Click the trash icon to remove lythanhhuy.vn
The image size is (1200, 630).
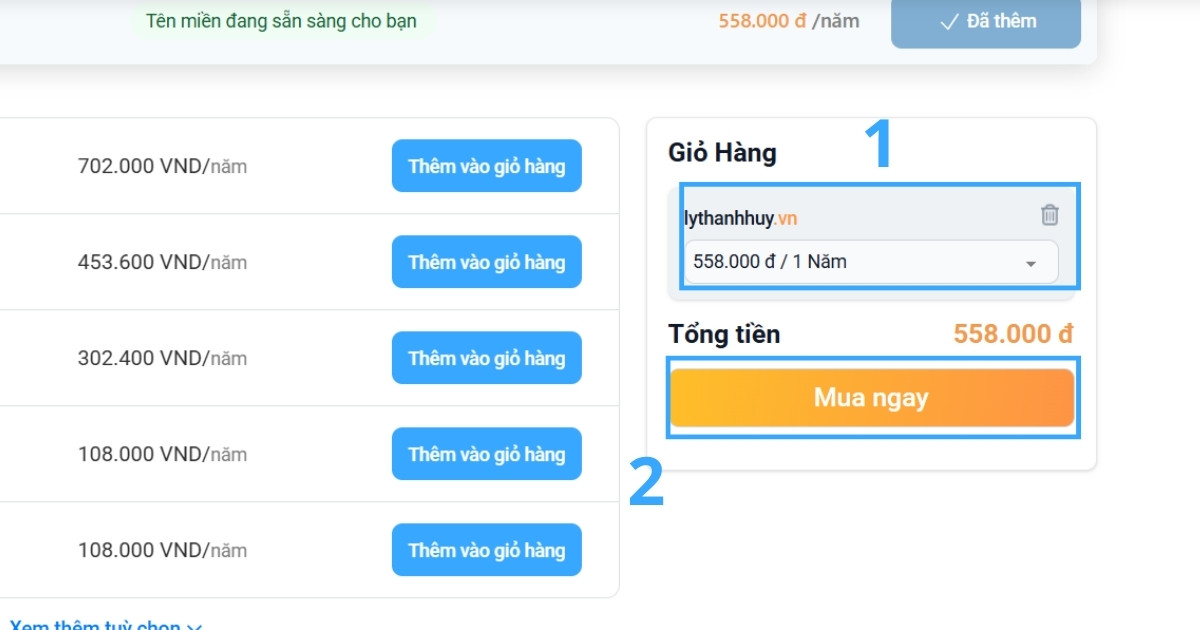click(1049, 214)
